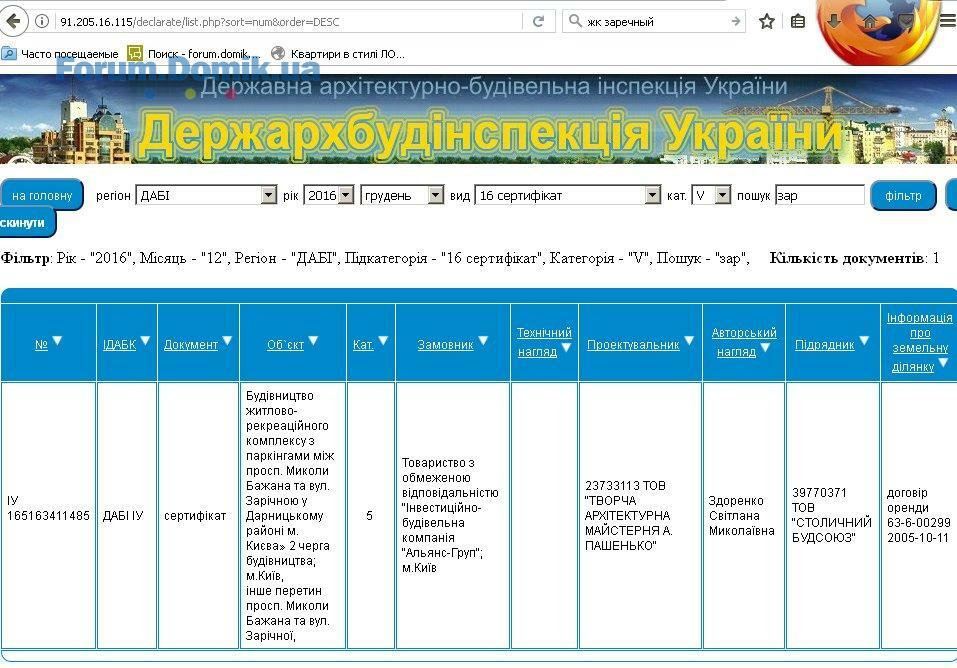957x668 pixels.
Task: Go back using the browser back arrow
Action: point(13,21)
